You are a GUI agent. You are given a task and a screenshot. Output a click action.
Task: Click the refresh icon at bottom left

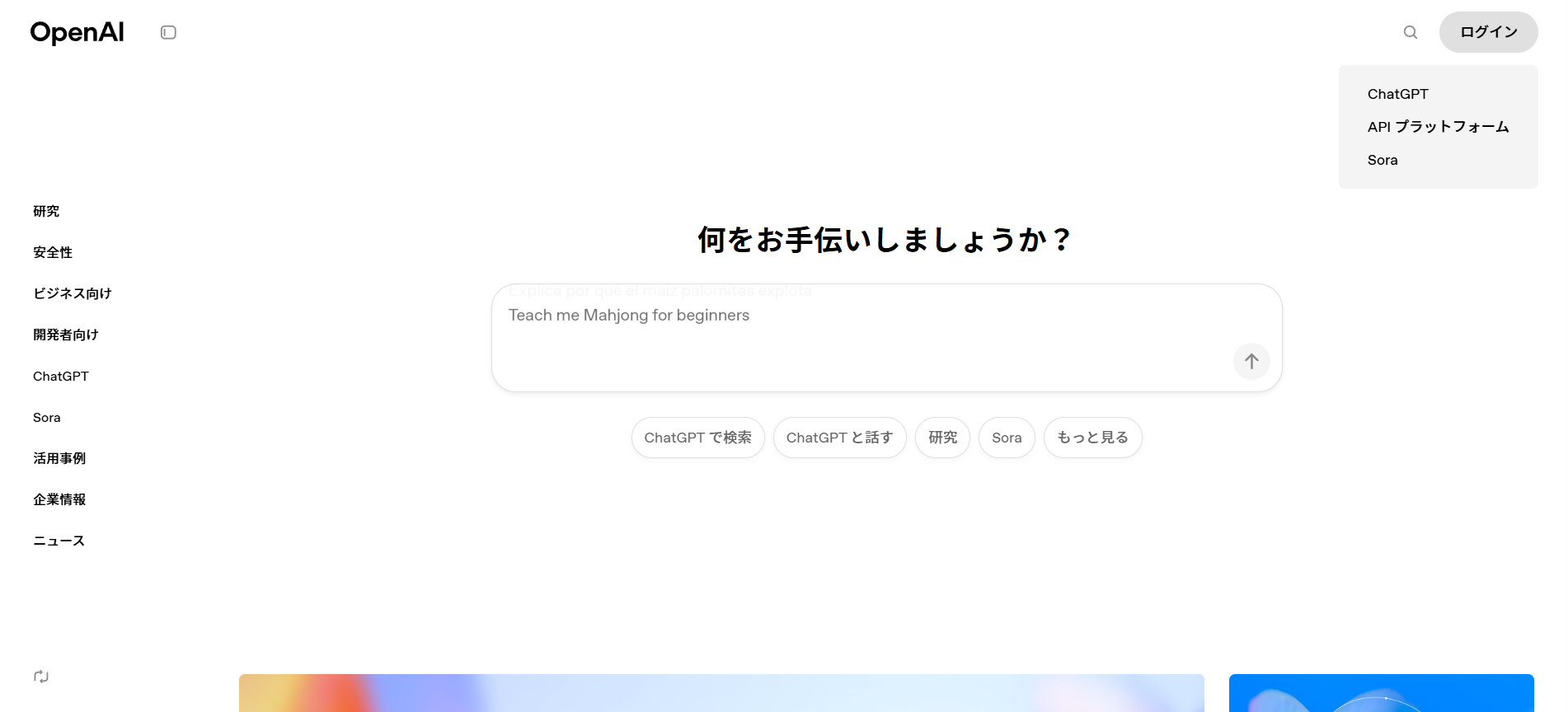(x=41, y=677)
